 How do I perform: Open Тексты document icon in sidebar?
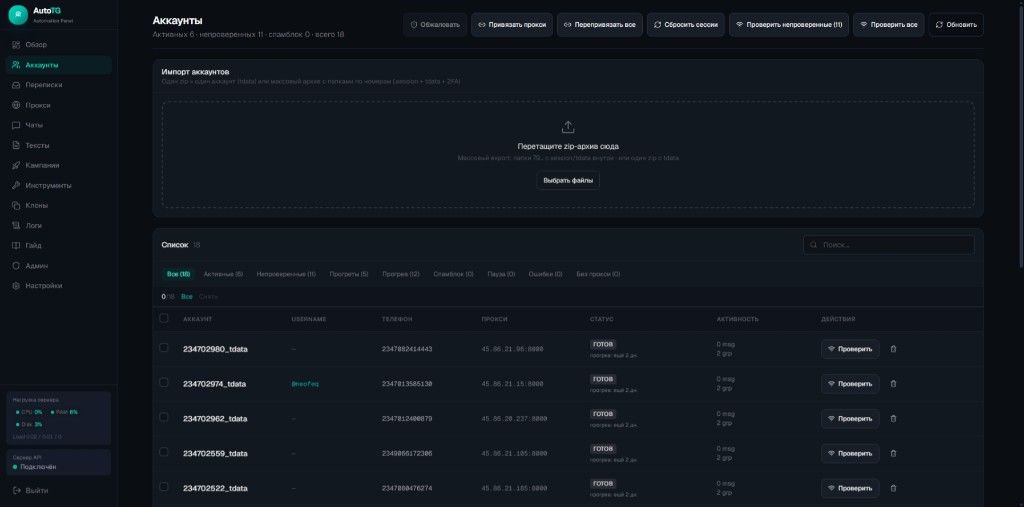tap(16, 146)
